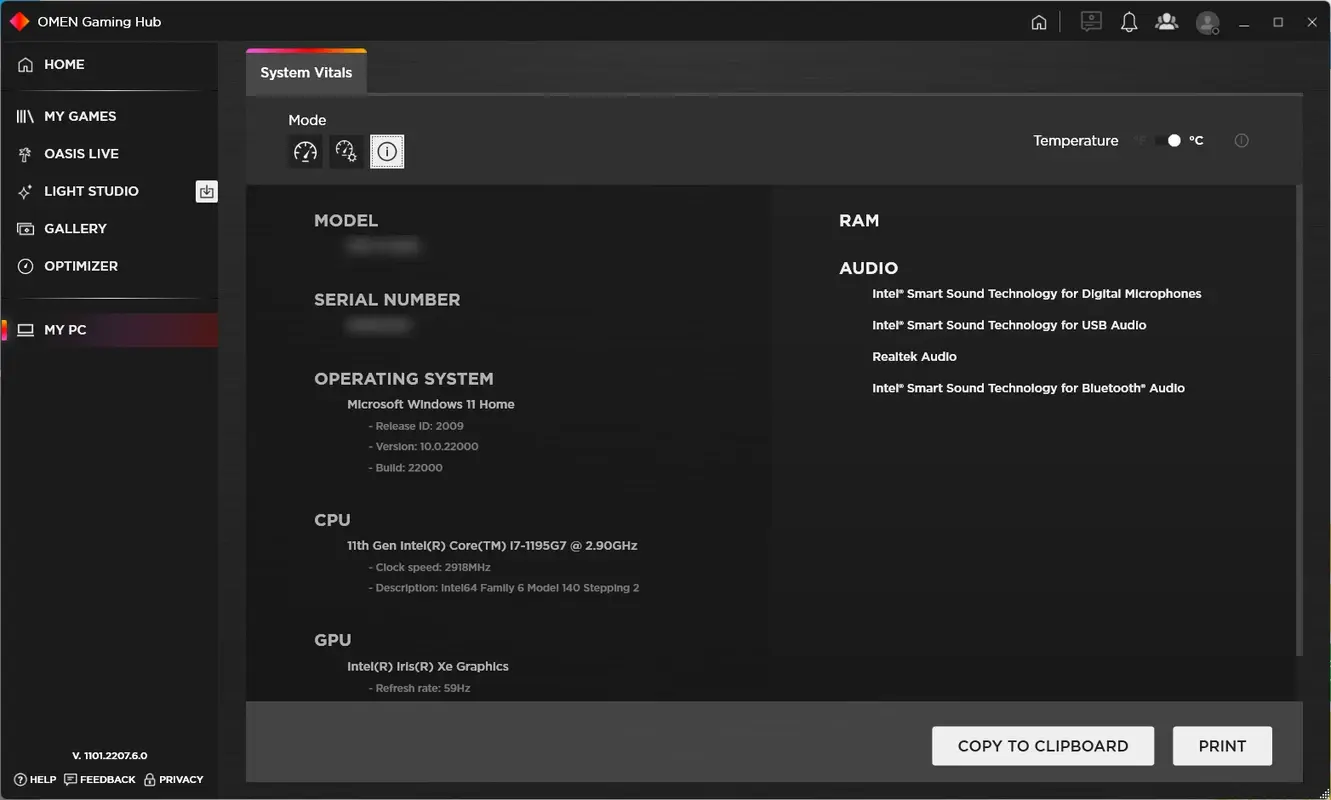Open the Optimizer page

pyautogui.click(x=82, y=265)
